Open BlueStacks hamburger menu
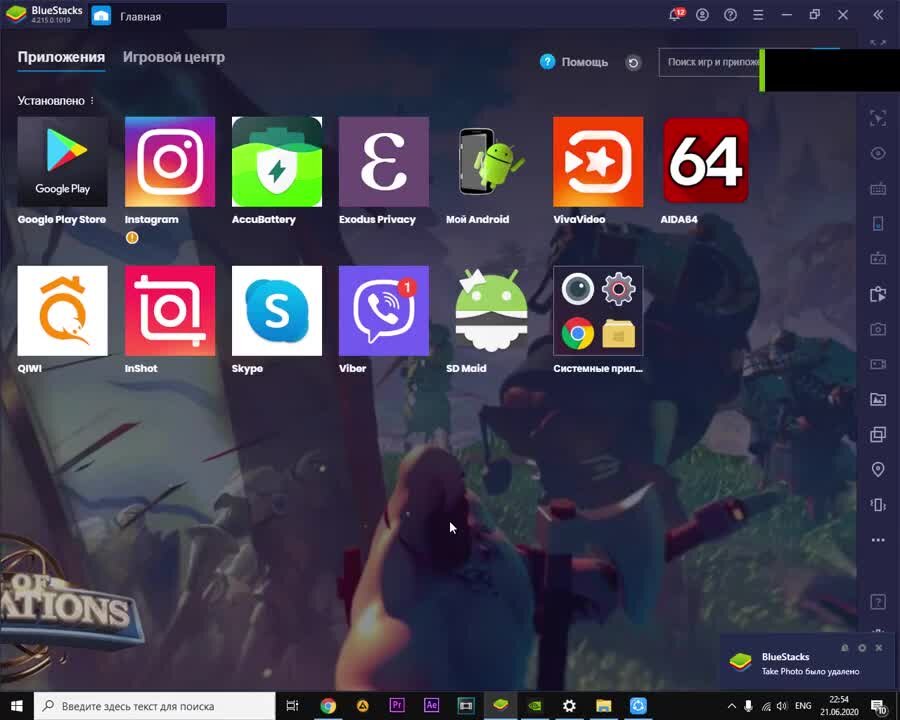The height and width of the screenshot is (720, 900). tap(758, 15)
